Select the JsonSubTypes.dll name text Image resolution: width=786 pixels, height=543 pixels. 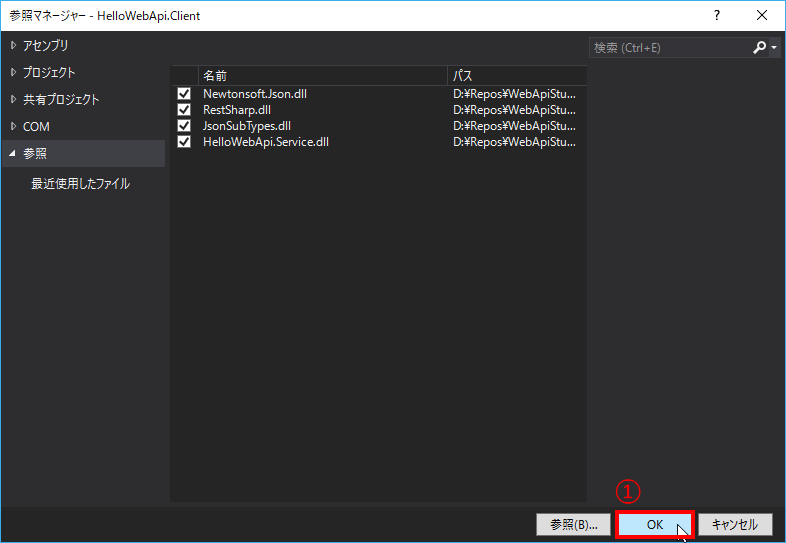pyautogui.click(x=247, y=126)
